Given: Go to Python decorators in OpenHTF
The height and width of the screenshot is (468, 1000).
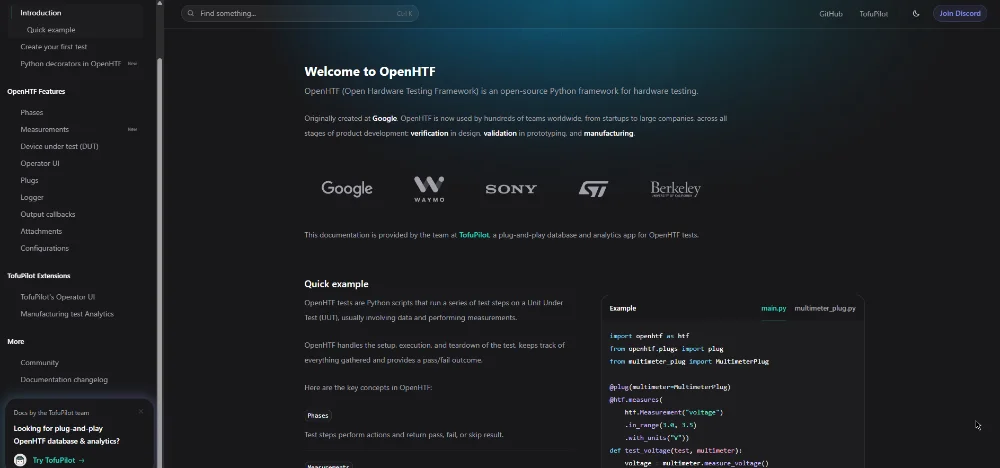Looking at the screenshot, I should pyautogui.click(x=70, y=64).
